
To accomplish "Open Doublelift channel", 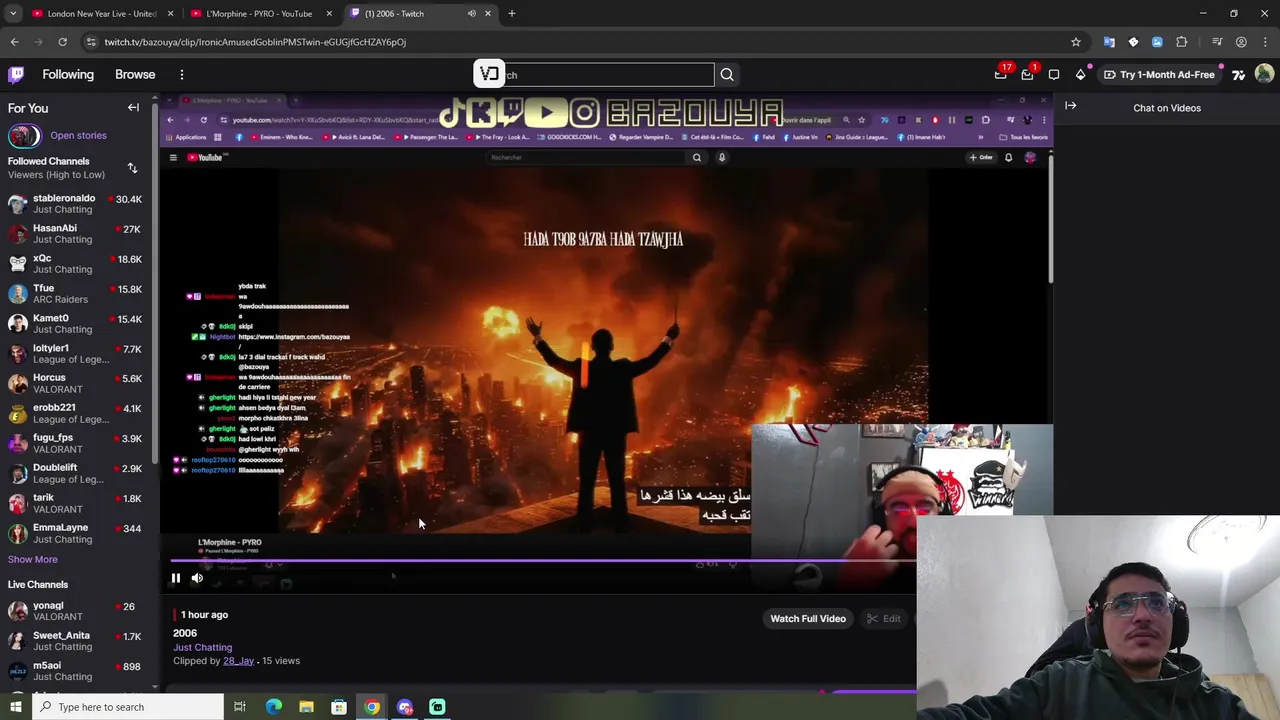I will 76,474.
